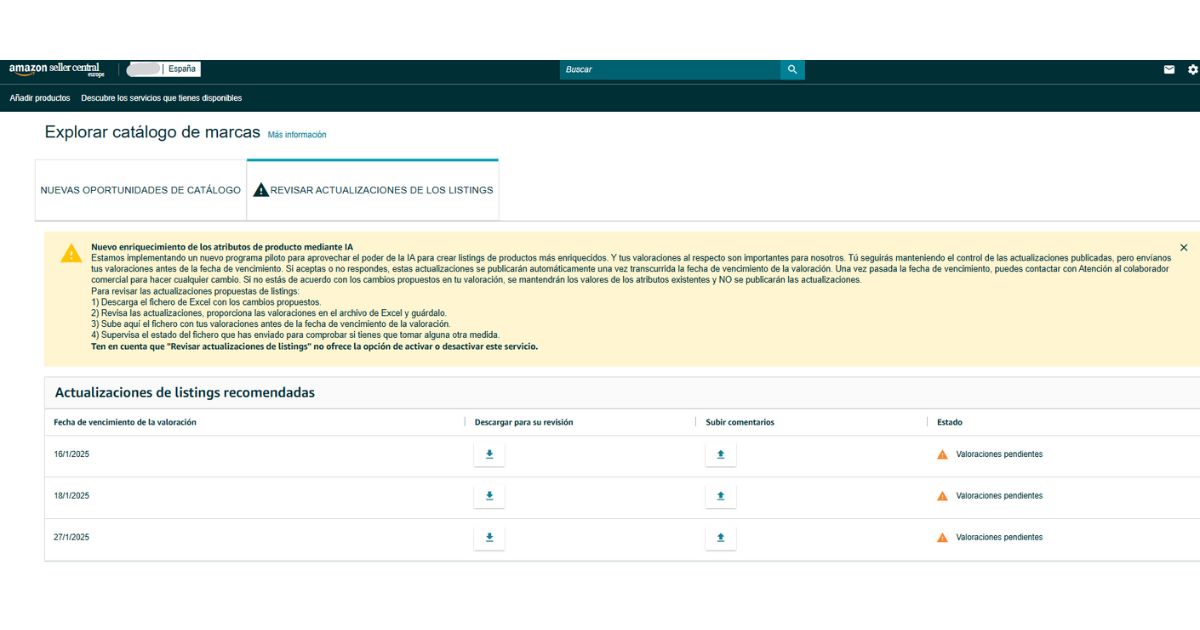This screenshot has width=1200, height=630.
Task: Click the warning icon next to 16/1/2025 status
Action: point(942,455)
